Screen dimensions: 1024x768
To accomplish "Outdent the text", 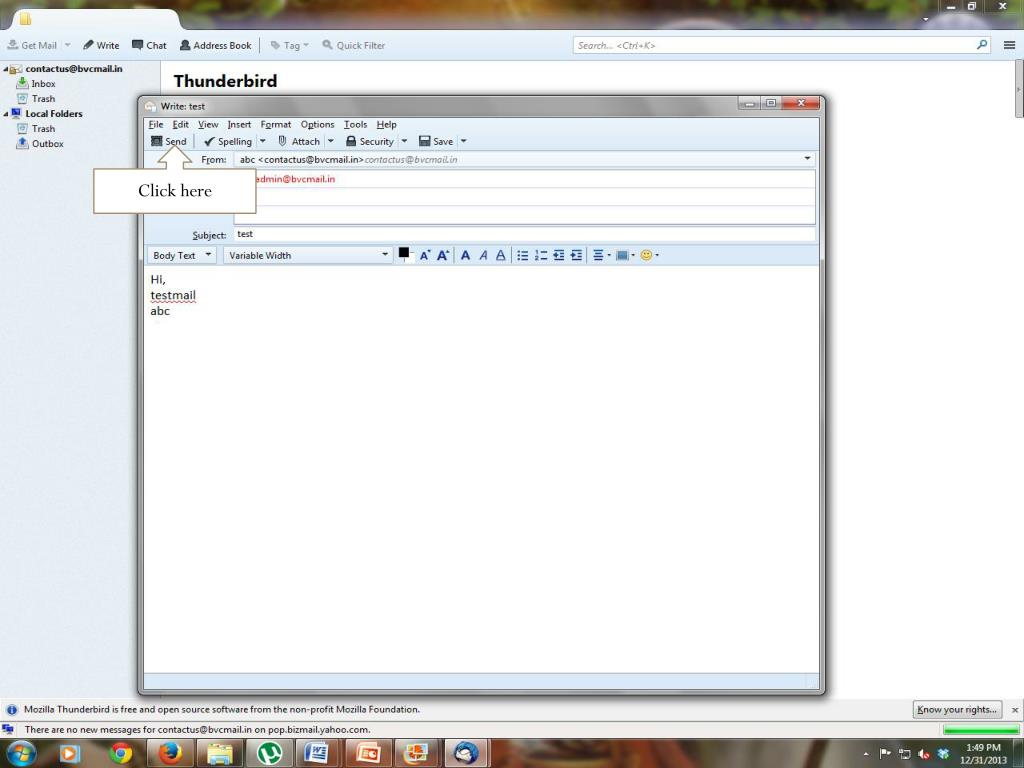I will pos(559,255).
